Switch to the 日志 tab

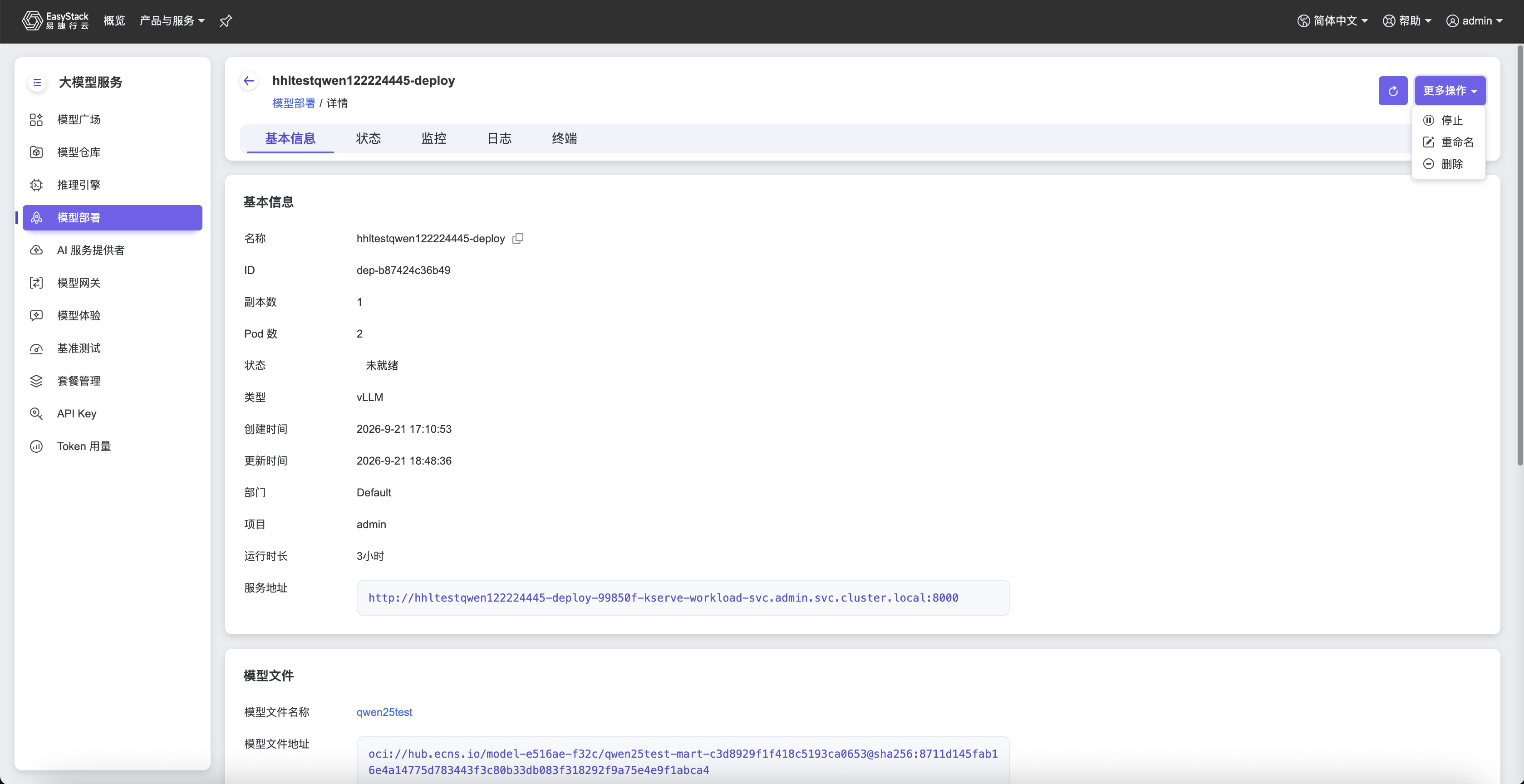click(x=499, y=138)
